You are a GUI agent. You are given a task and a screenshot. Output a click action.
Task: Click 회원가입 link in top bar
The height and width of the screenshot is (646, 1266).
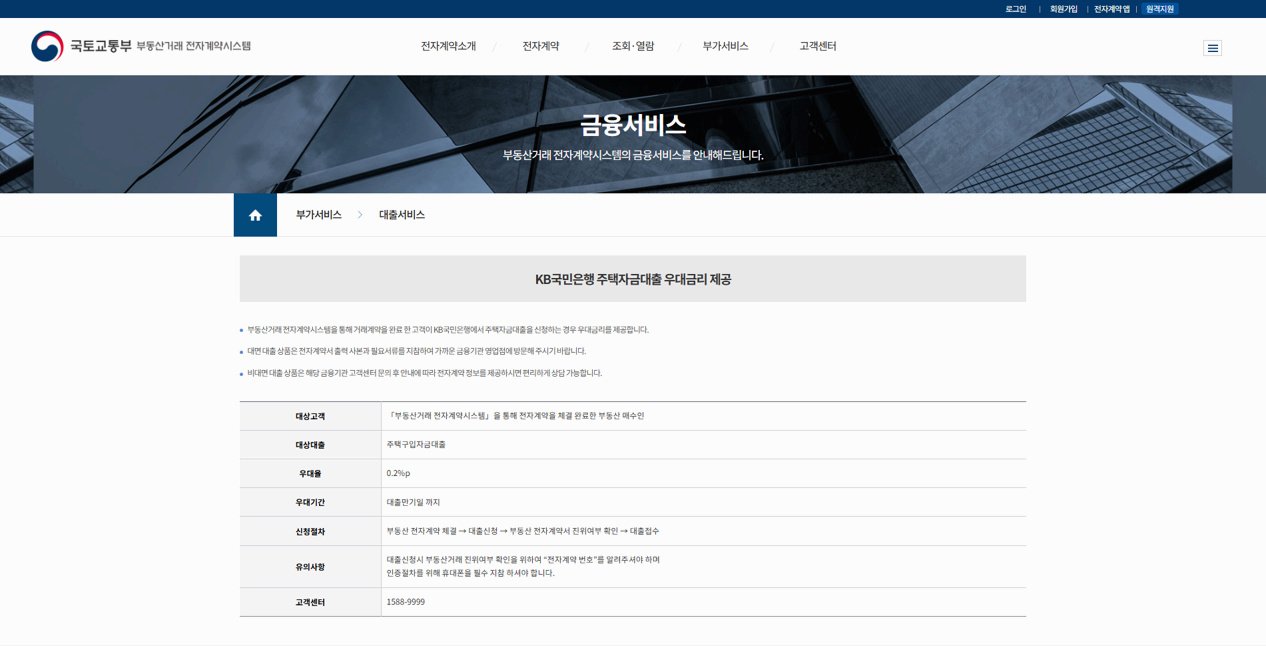1064,9
